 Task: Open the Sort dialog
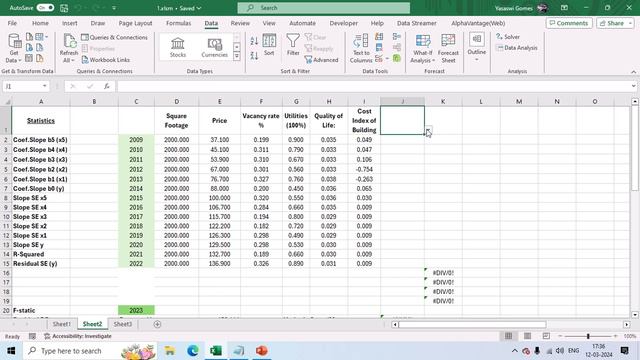coord(269,45)
